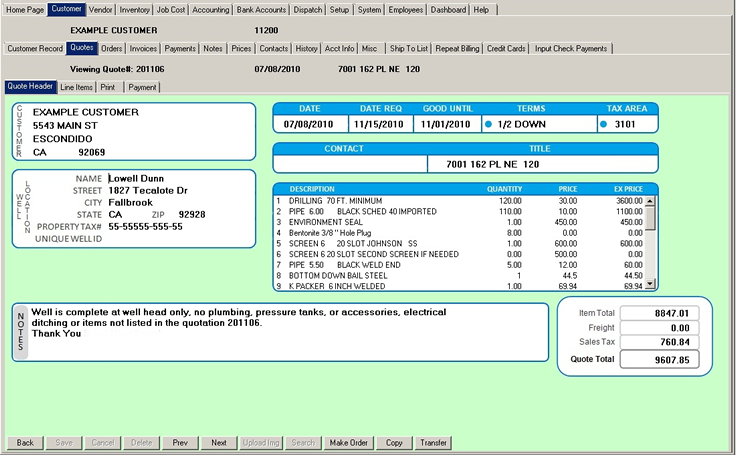
Task: Click the Freight amount field
Action: tap(659, 328)
